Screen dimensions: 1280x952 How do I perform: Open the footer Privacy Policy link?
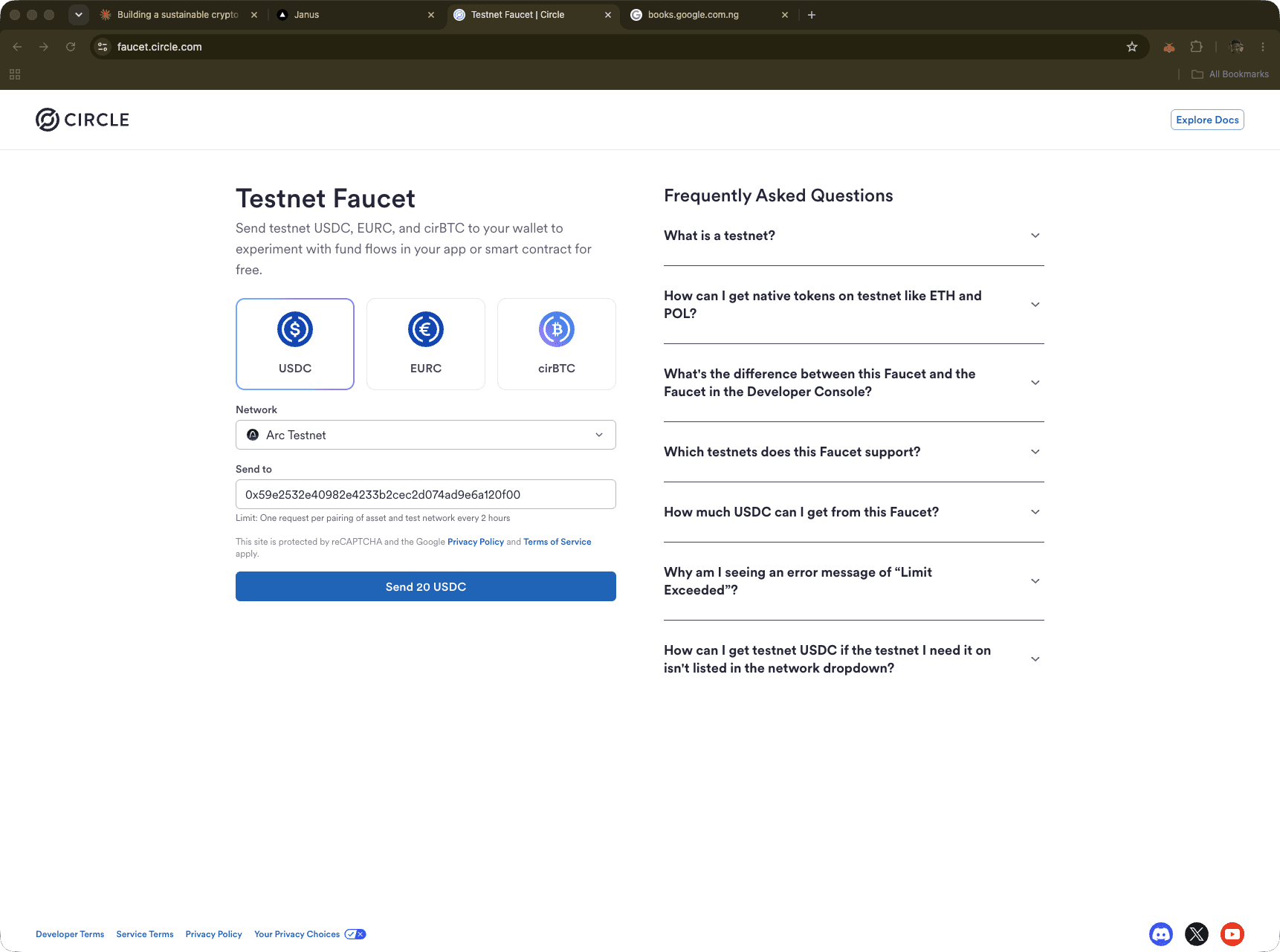pos(214,934)
